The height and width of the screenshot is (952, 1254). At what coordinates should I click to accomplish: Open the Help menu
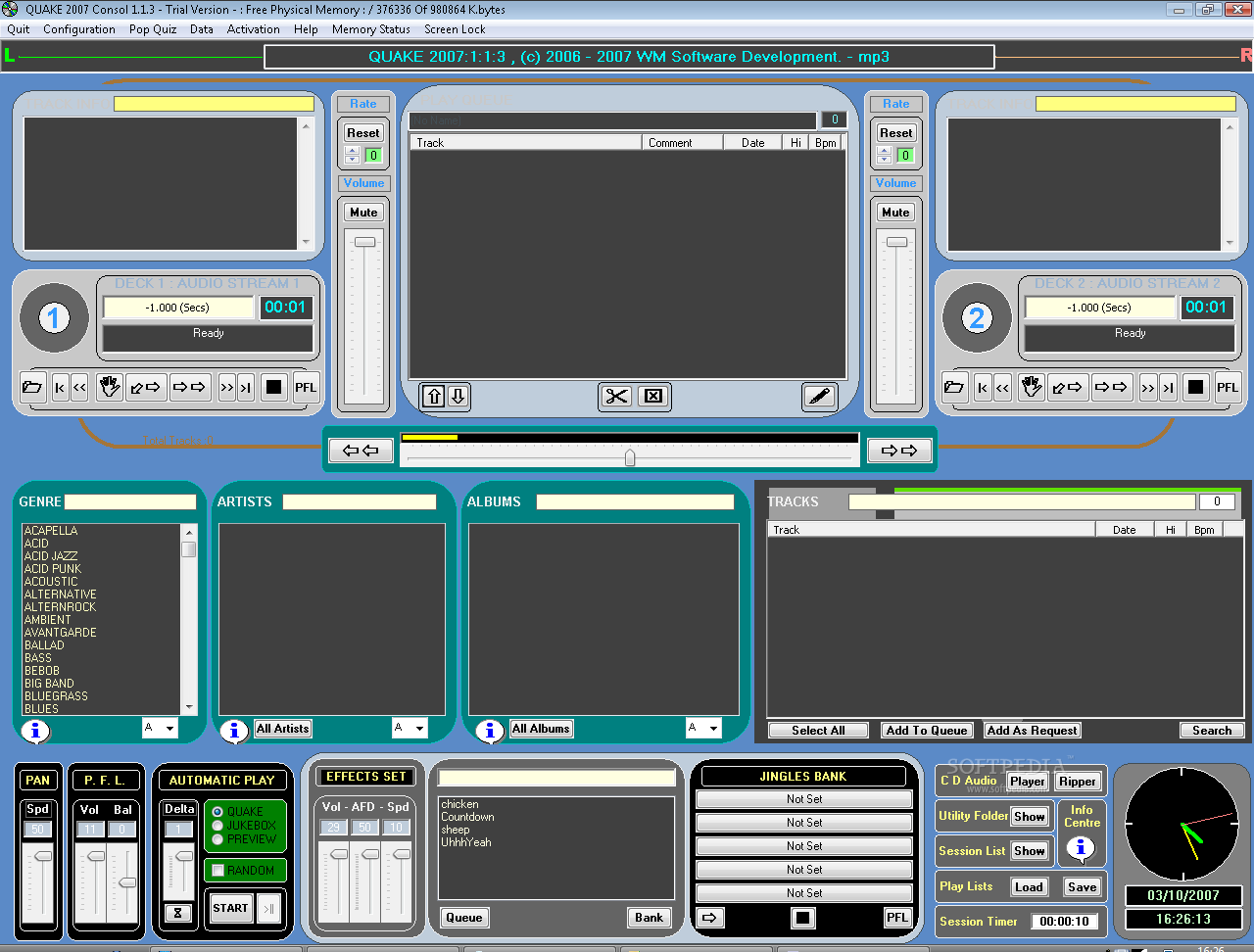(306, 29)
